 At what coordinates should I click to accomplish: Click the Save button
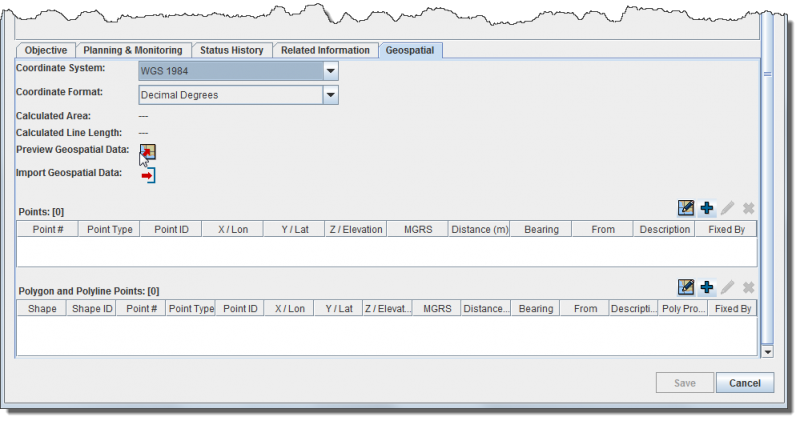pyautogui.click(x=684, y=383)
